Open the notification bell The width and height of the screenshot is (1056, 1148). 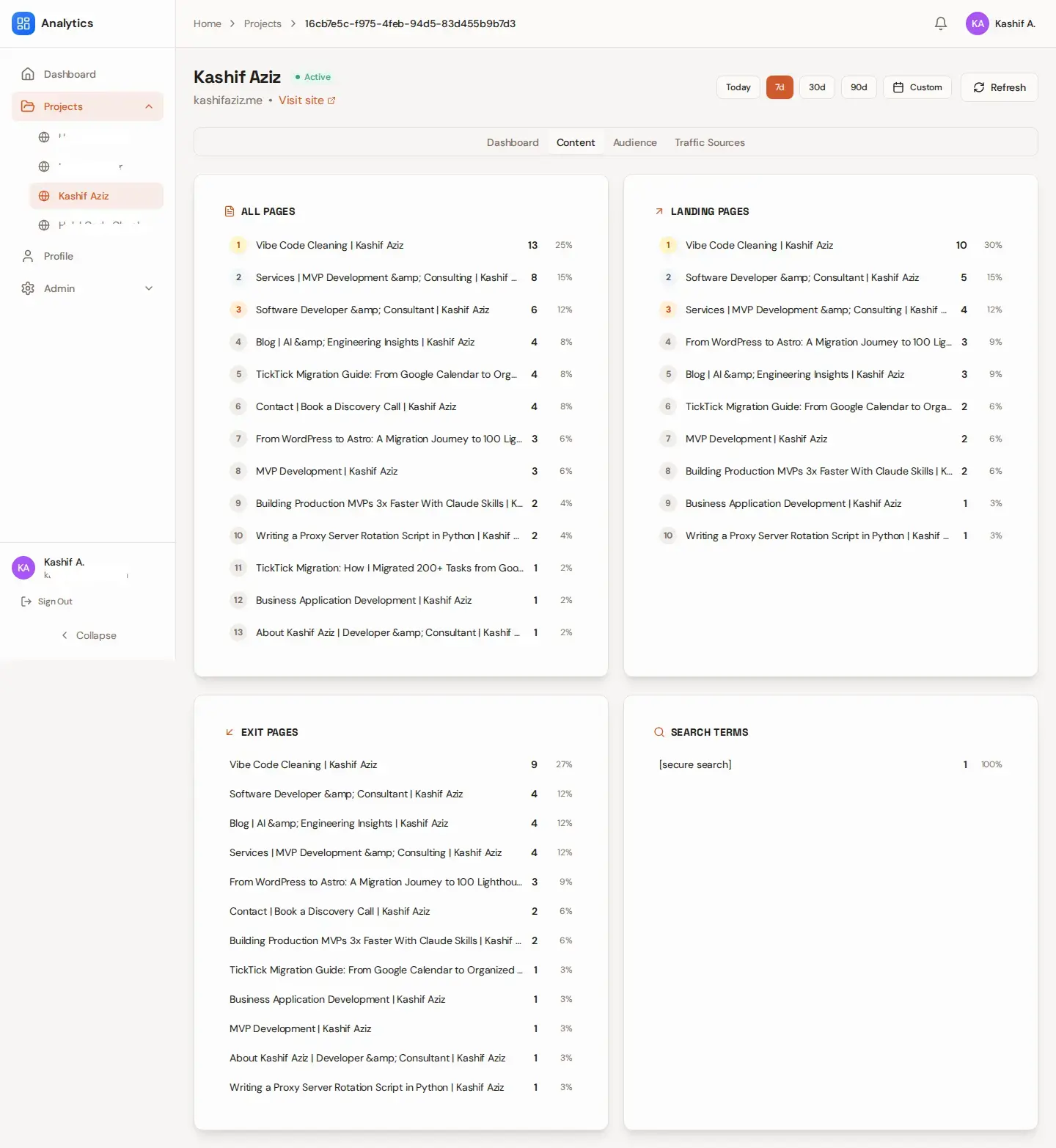(940, 23)
